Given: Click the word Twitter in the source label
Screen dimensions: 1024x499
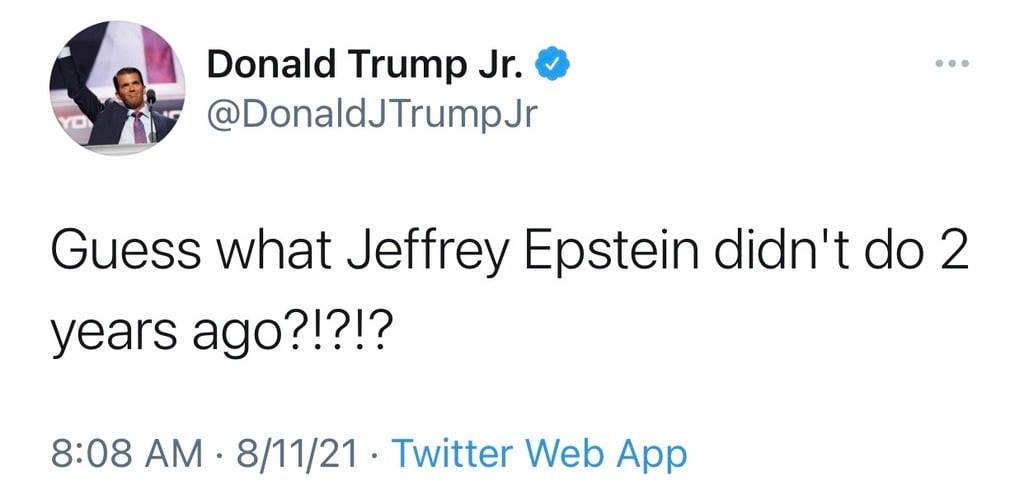Looking at the screenshot, I should pyautogui.click(x=455, y=454).
